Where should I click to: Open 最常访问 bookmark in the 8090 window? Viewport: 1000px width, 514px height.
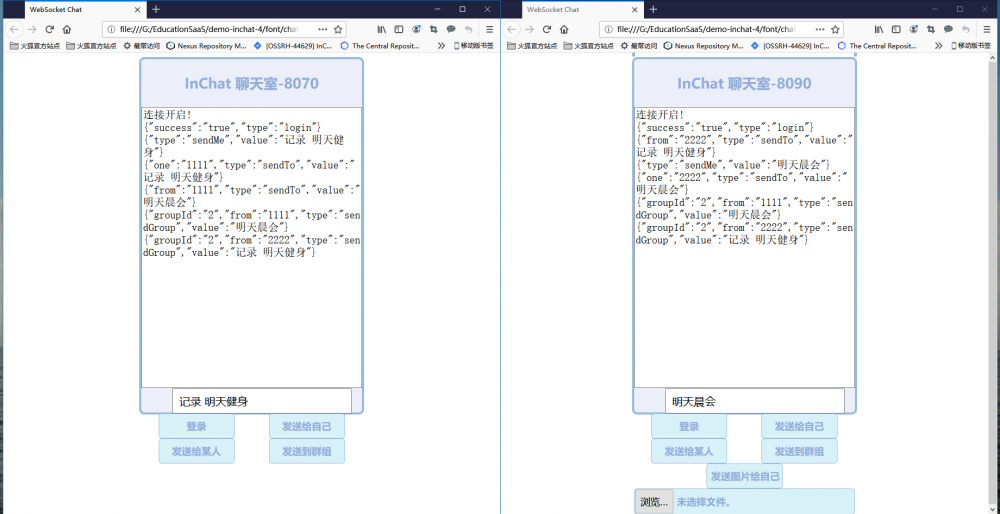pyautogui.click(x=640, y=46)
